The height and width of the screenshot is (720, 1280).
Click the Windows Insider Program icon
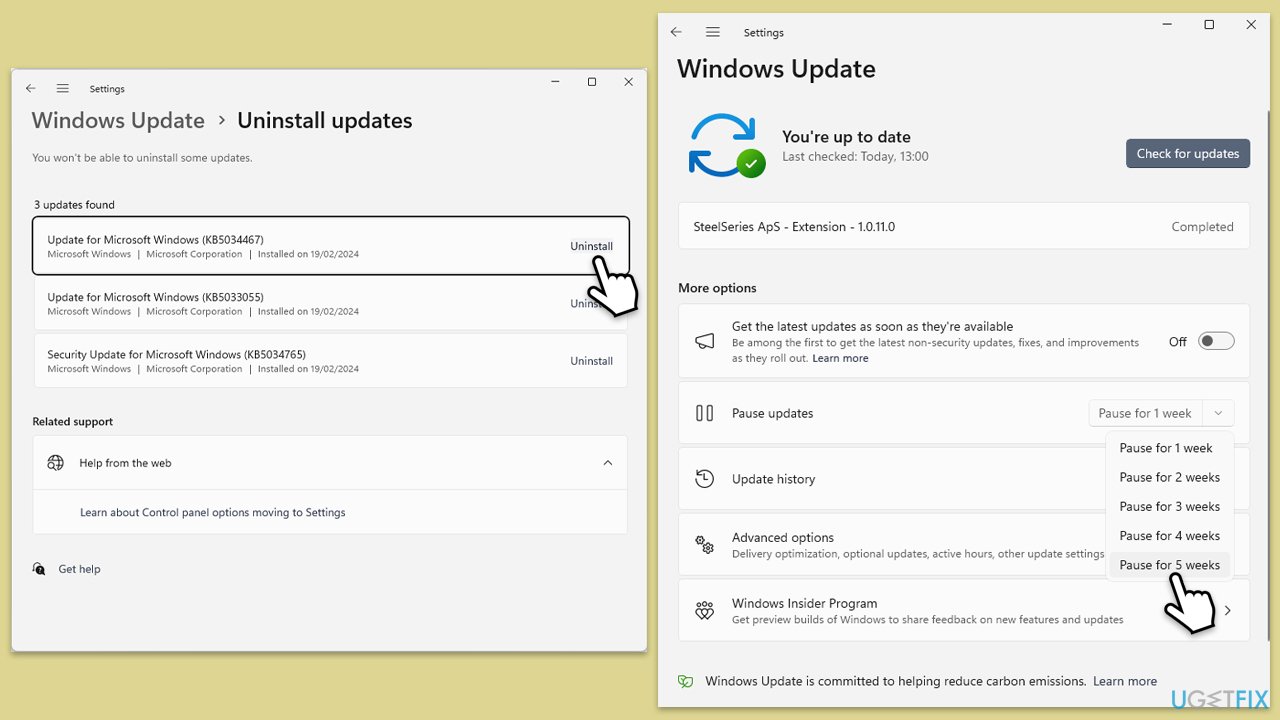(x=704, y=610)
